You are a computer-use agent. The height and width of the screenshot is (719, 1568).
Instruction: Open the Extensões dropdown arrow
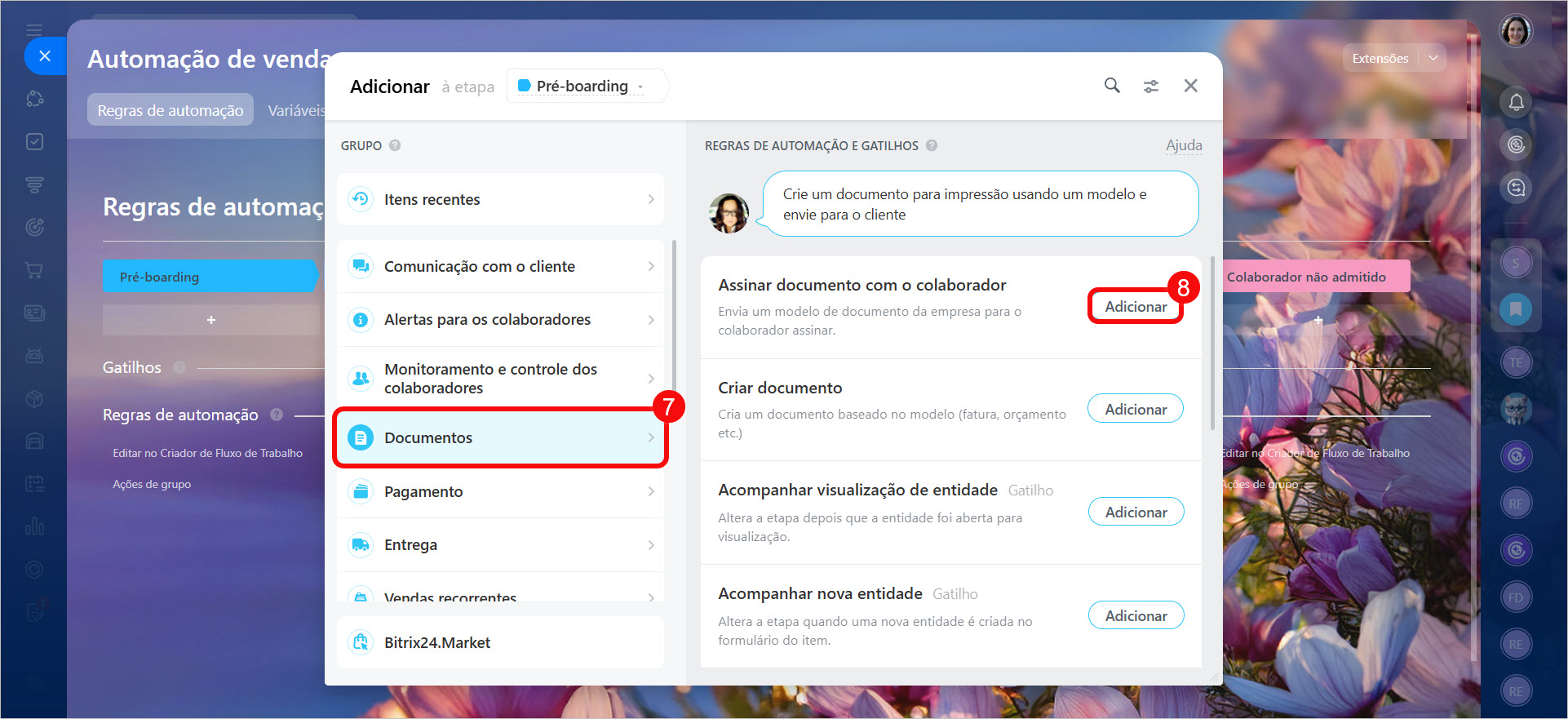click(x=1433, y=58)
